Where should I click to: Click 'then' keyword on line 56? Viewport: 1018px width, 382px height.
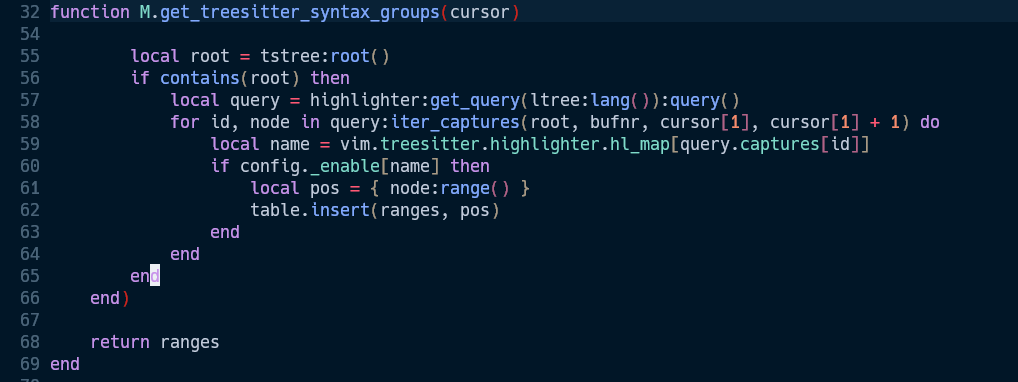tap(330, 79)
